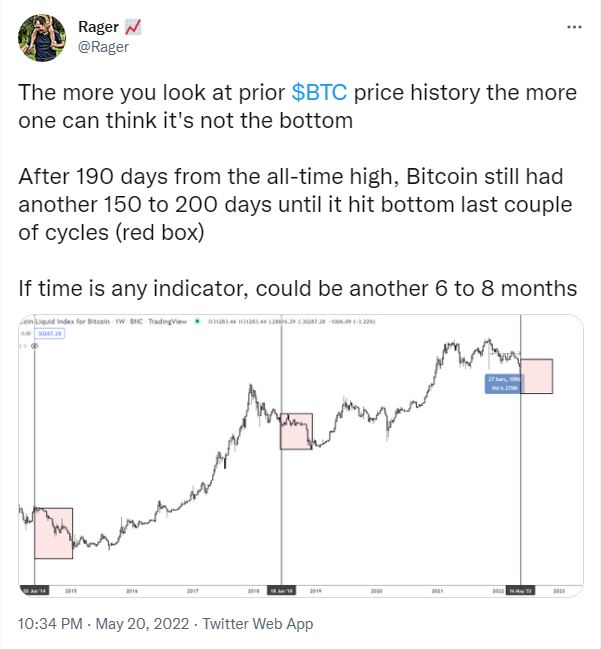Open the 10:34 PM timestamp link
Screen dimensions: 601x649
(x=50, y=624)
